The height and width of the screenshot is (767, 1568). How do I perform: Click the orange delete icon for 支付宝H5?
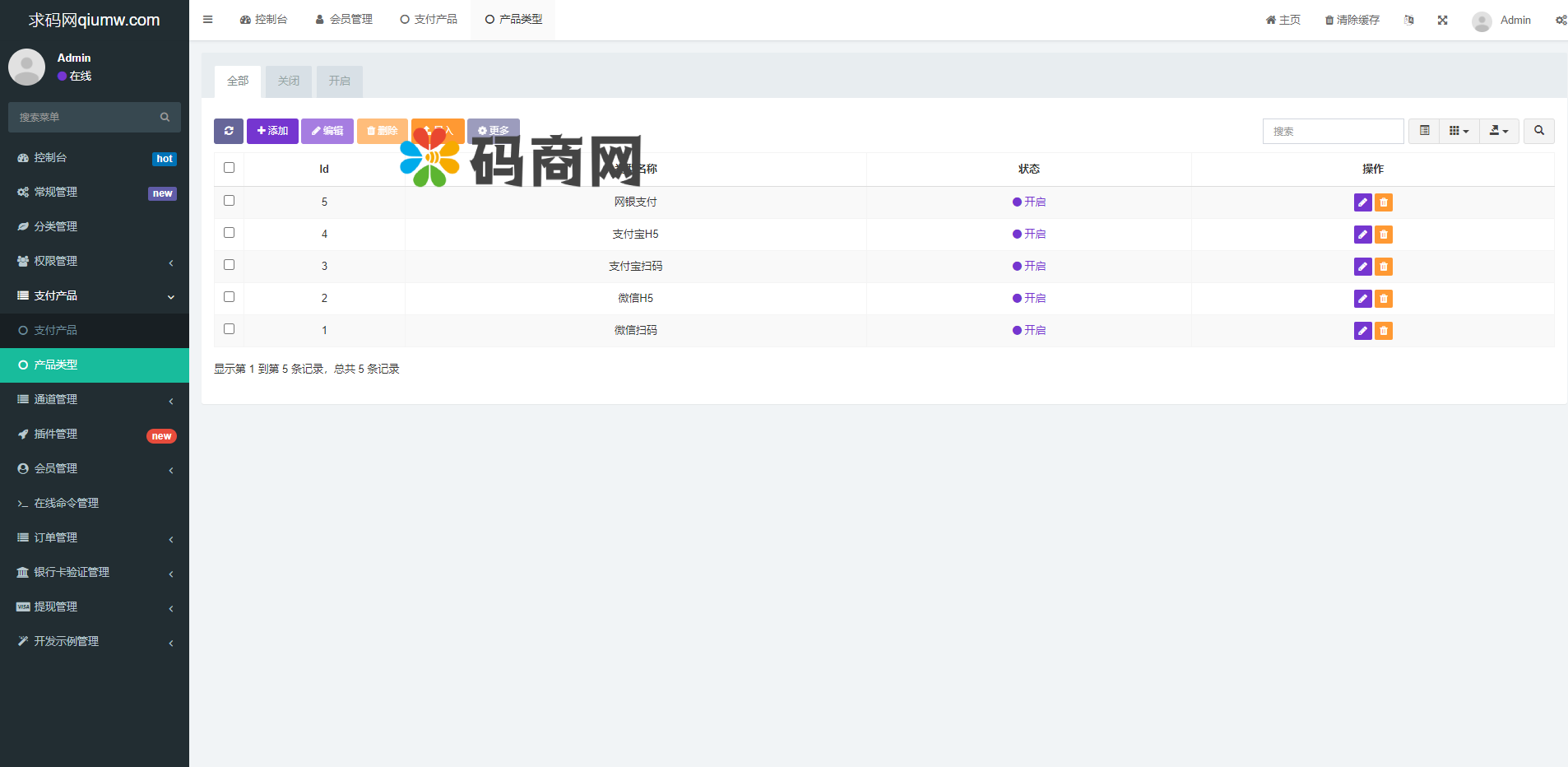tap(1384, 235)
